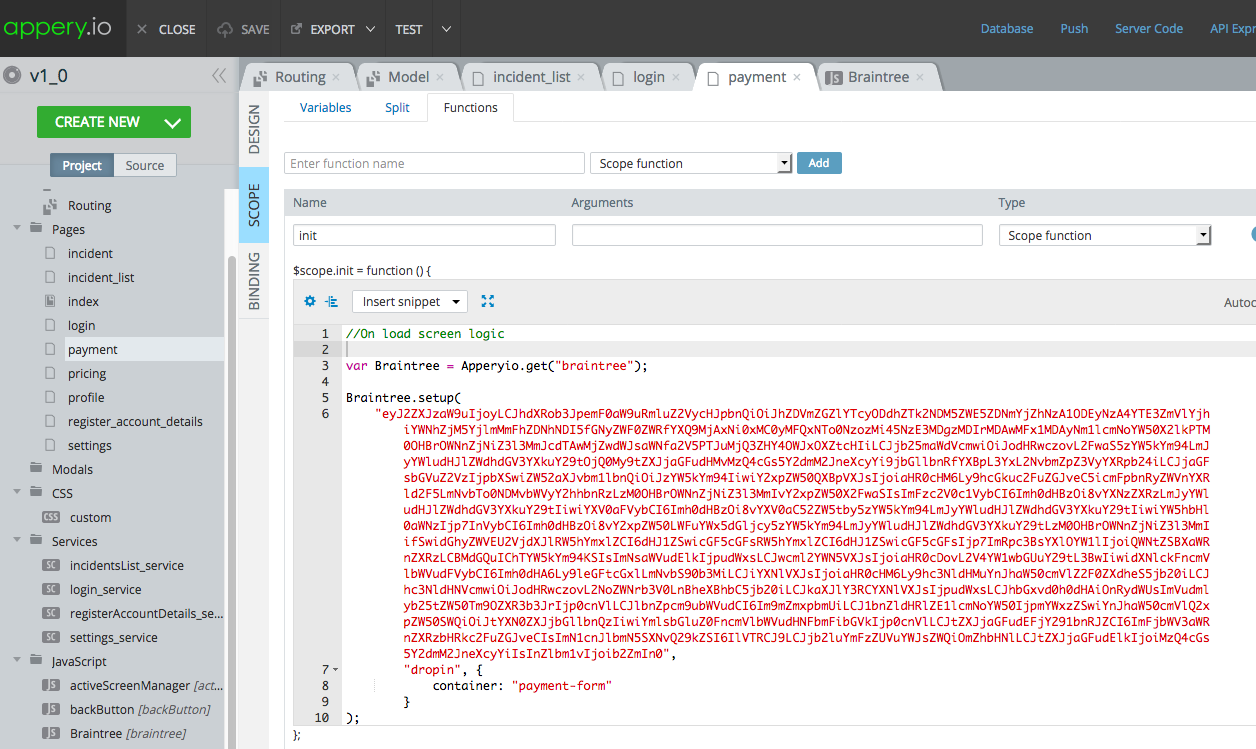Open the Database link
The image size is (1256, 749).
pos(1006,29)
